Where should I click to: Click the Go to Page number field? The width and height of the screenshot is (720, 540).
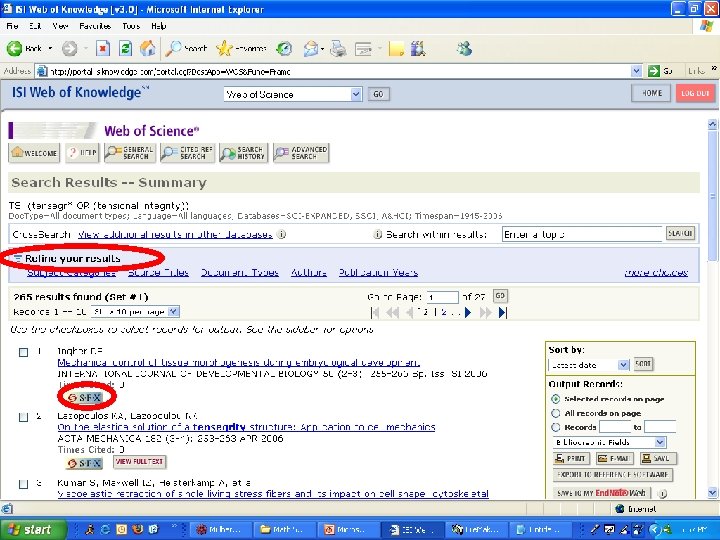(442, 297)
